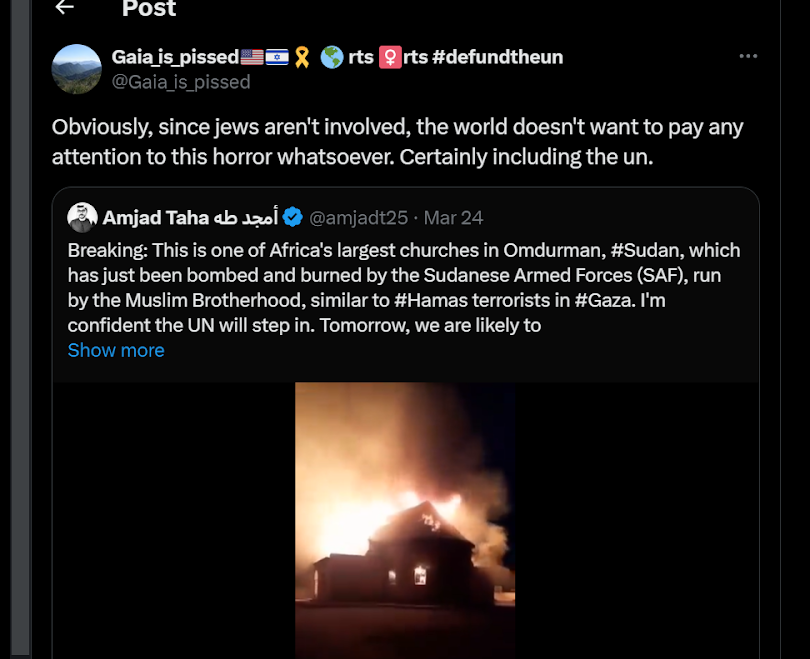Click the Post page heading

click(149, 9)
